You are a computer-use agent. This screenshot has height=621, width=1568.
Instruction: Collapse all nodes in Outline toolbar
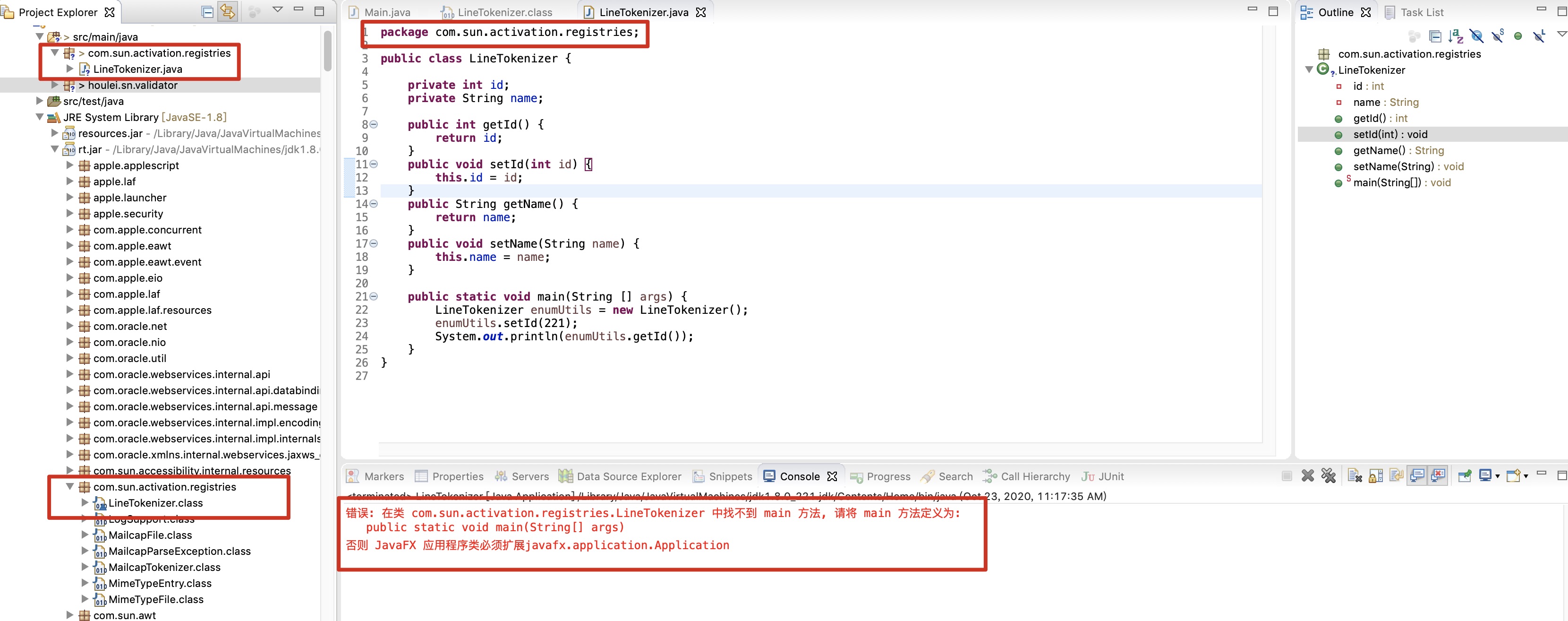1435,36
